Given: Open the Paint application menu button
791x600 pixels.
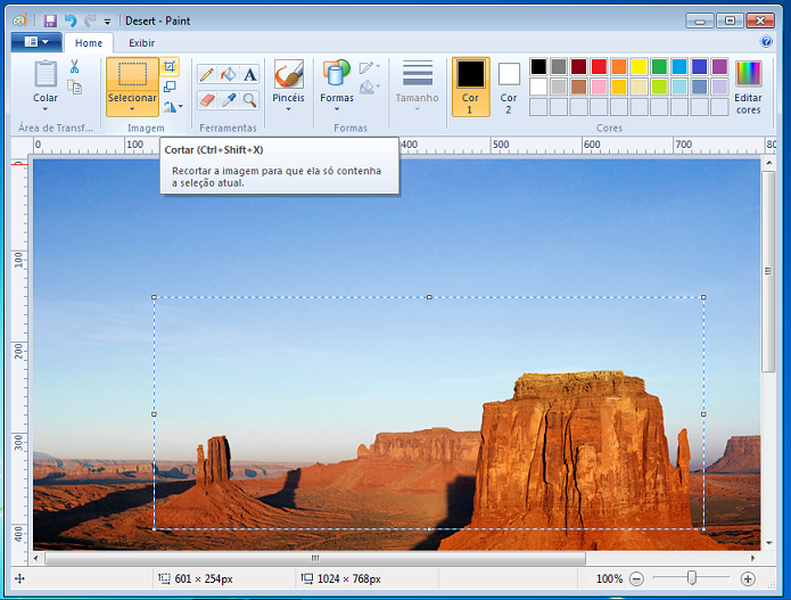Looking at the screenshot, I should (x=36, y=42).
